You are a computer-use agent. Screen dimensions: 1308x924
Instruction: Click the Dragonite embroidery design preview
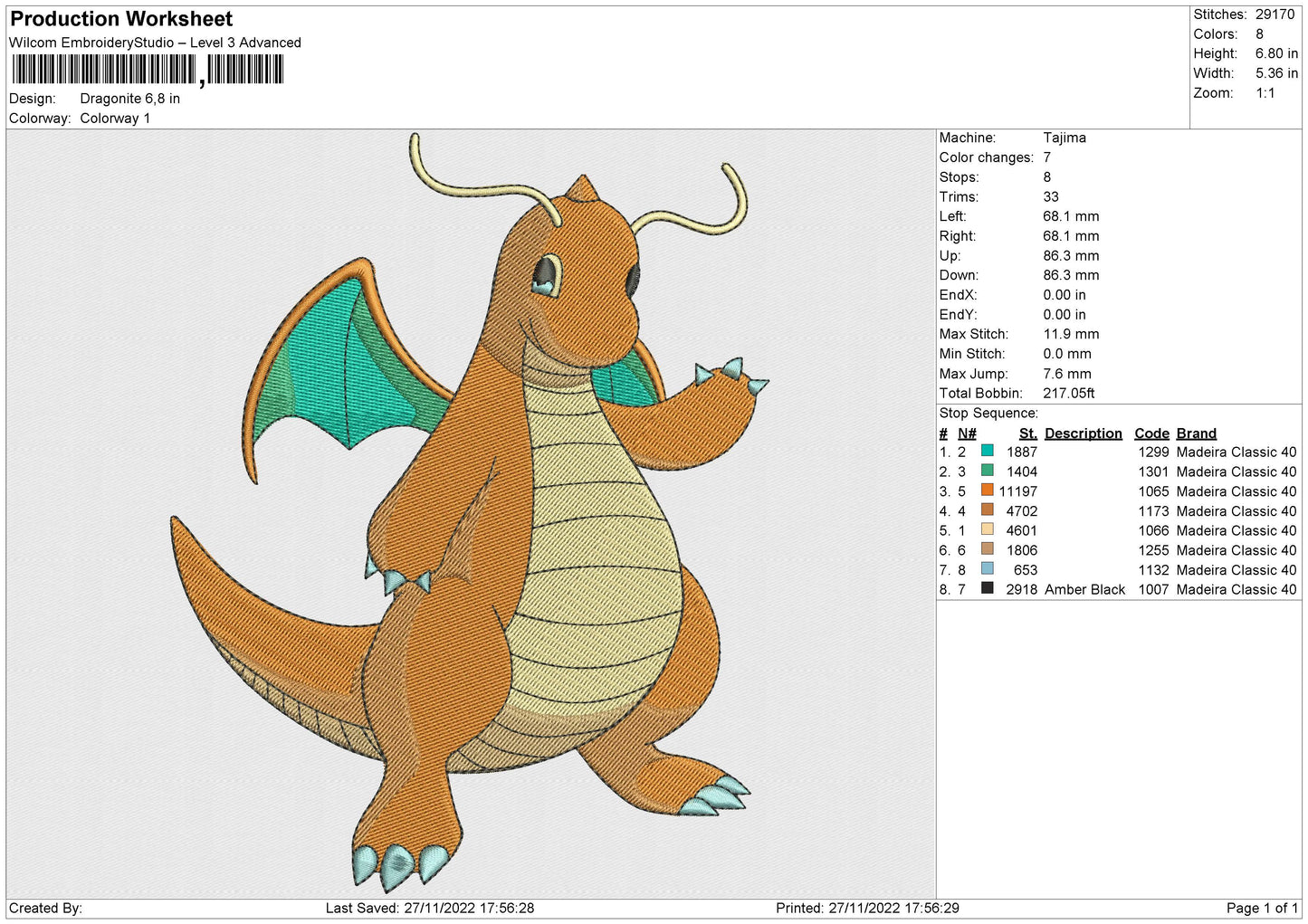(470, 514)
